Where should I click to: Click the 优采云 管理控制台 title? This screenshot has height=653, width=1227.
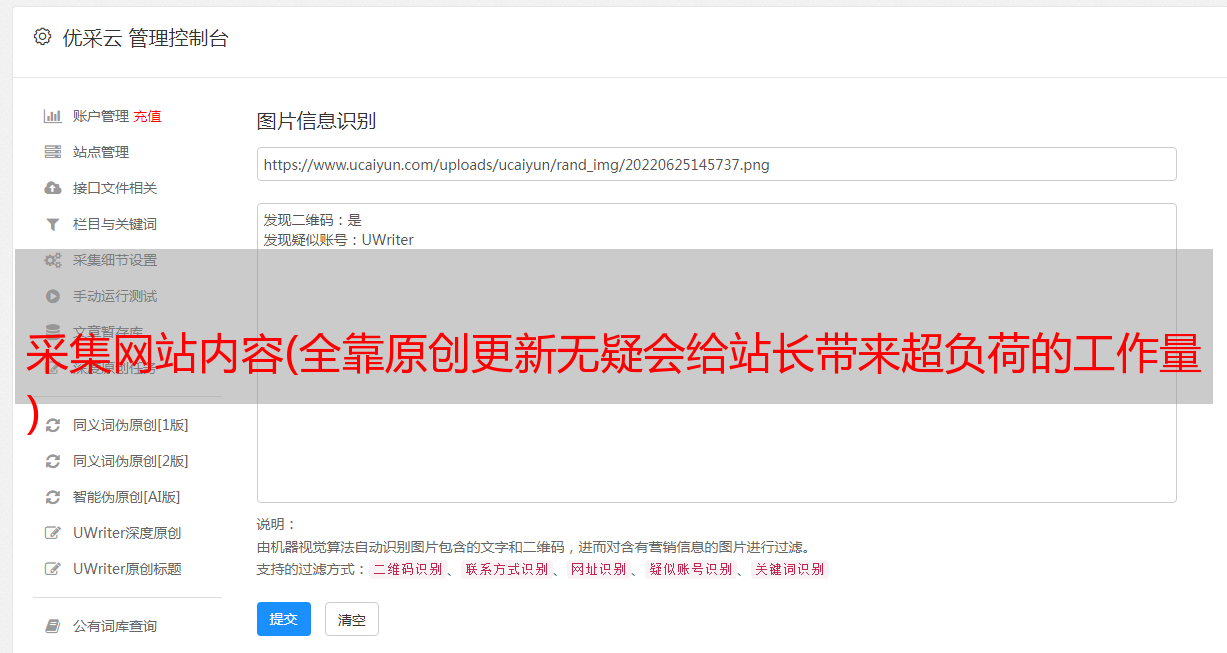pyautogui.click(x=145, y=38)
